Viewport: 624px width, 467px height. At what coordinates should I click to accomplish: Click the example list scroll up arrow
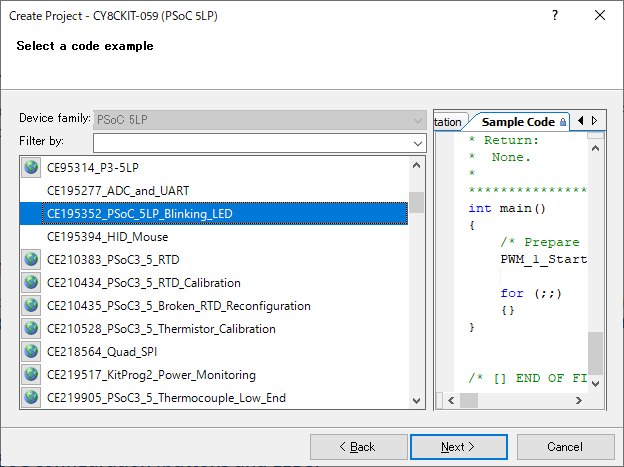417,165
